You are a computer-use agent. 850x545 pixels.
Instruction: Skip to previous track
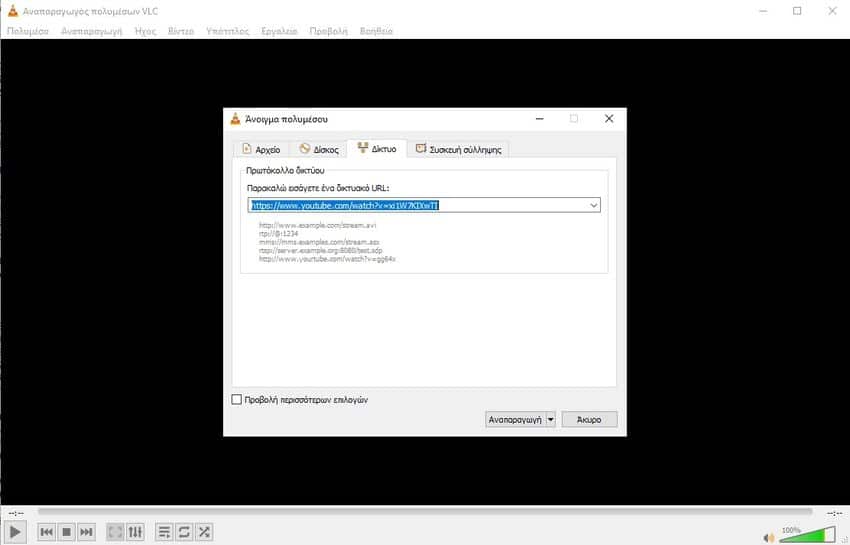(x=47, y=532)
